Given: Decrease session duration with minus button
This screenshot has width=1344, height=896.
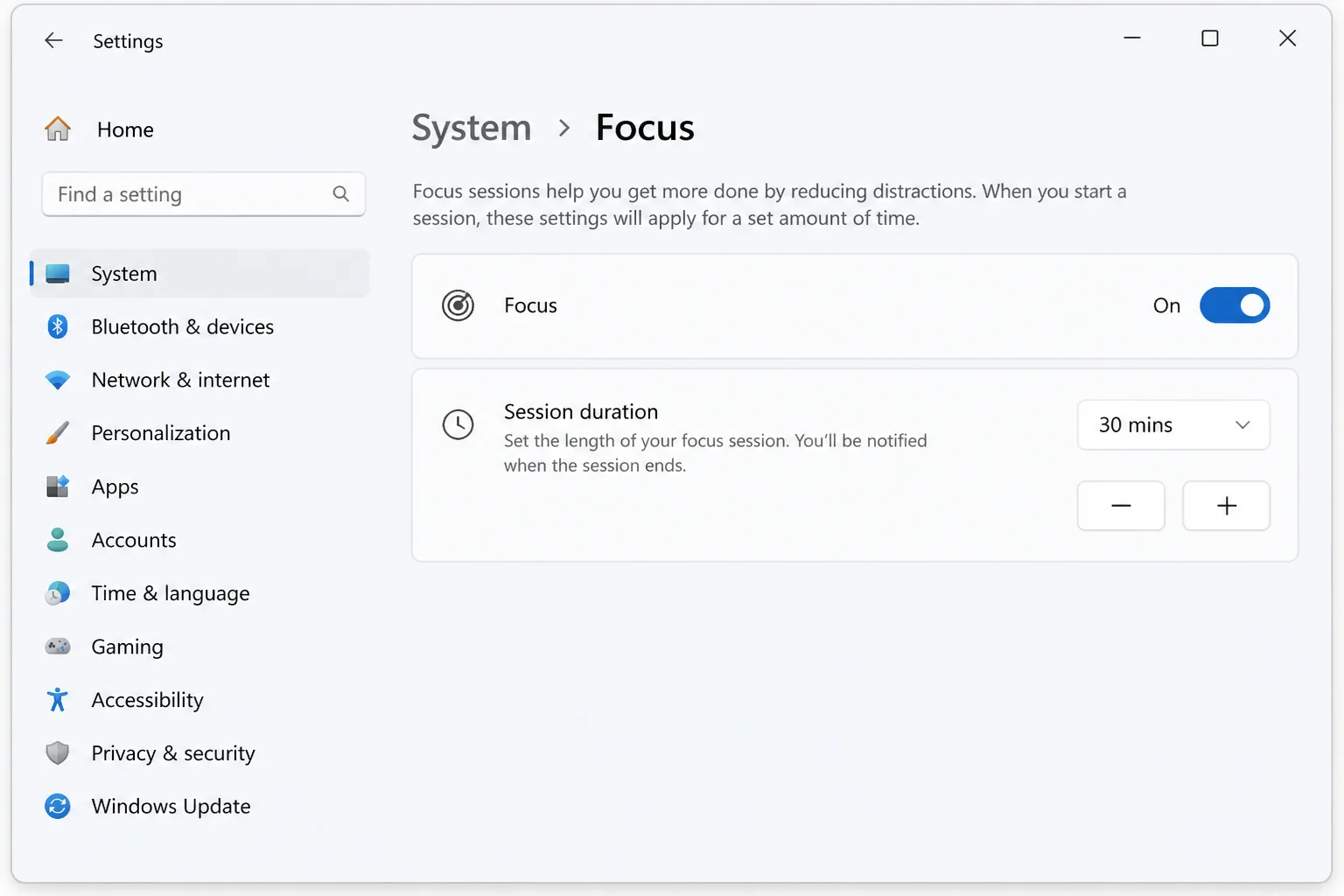Looking at the screenshot, I should (1121, 506).
